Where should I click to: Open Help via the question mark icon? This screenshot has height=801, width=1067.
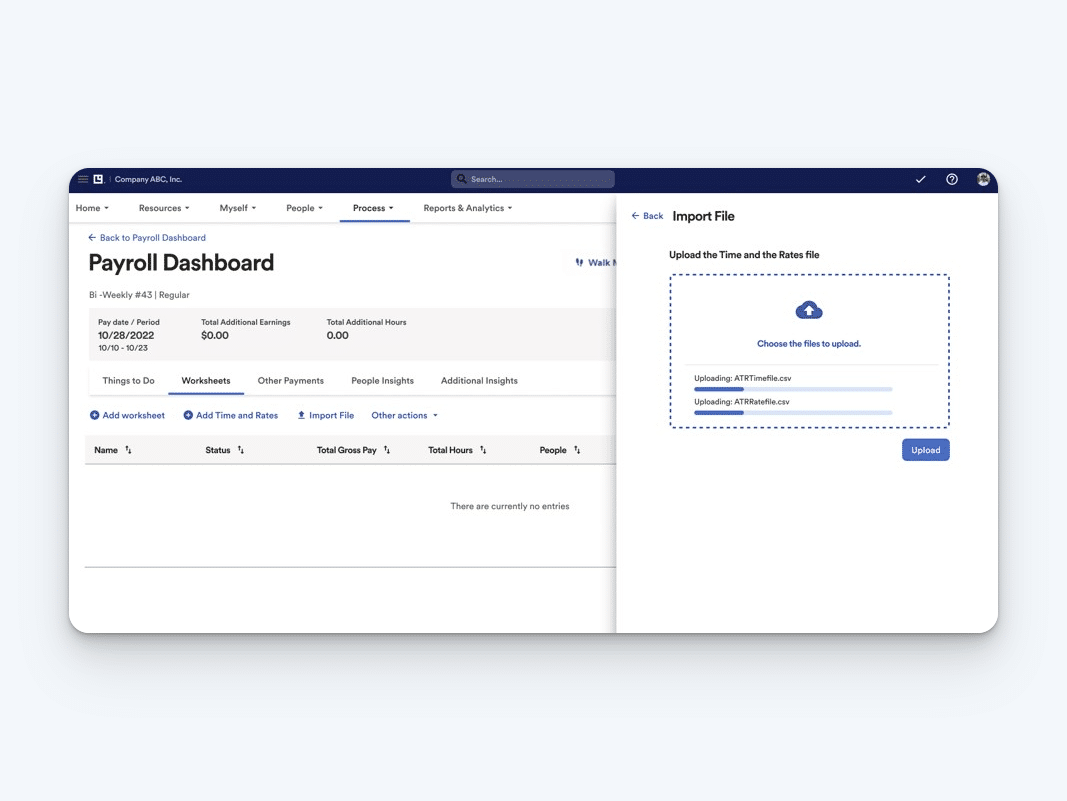click(x=952, y=179)
